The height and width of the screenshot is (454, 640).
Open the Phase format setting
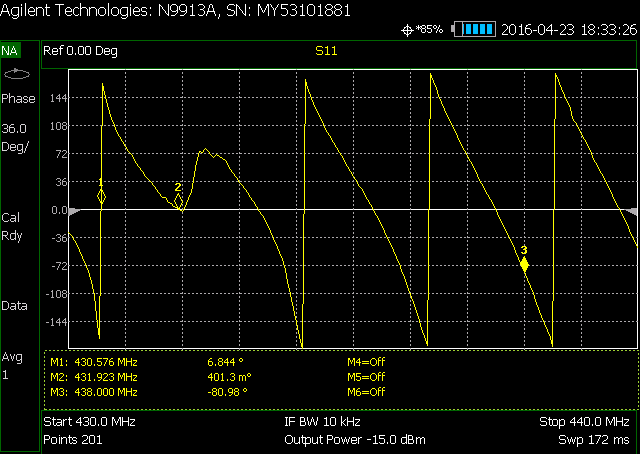click(18, 99)
